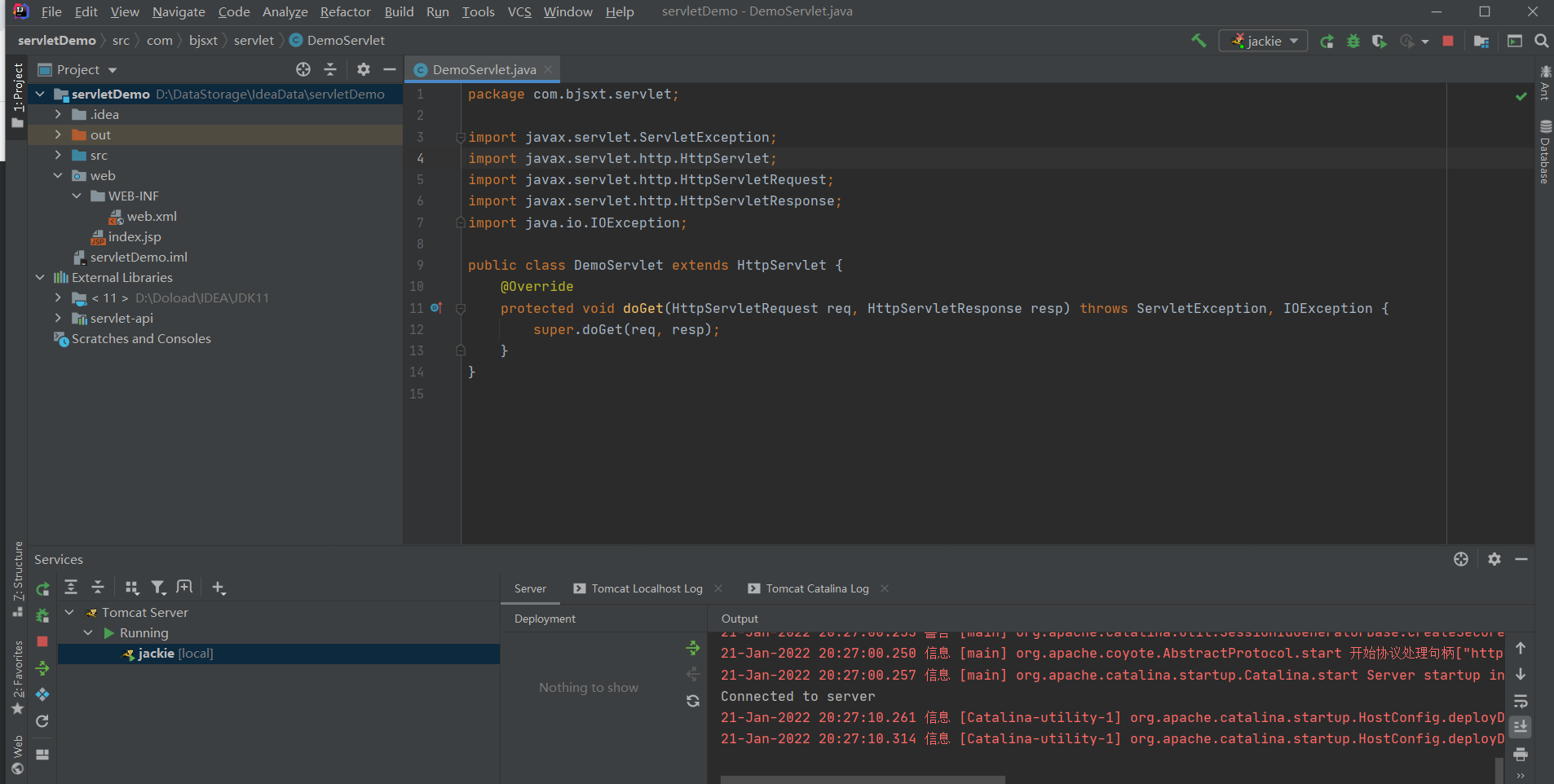The width and height of the screenshot is (1554, 784).
Task: Toggle the Database tool window stripe
Action: [x=1545, y=152]
